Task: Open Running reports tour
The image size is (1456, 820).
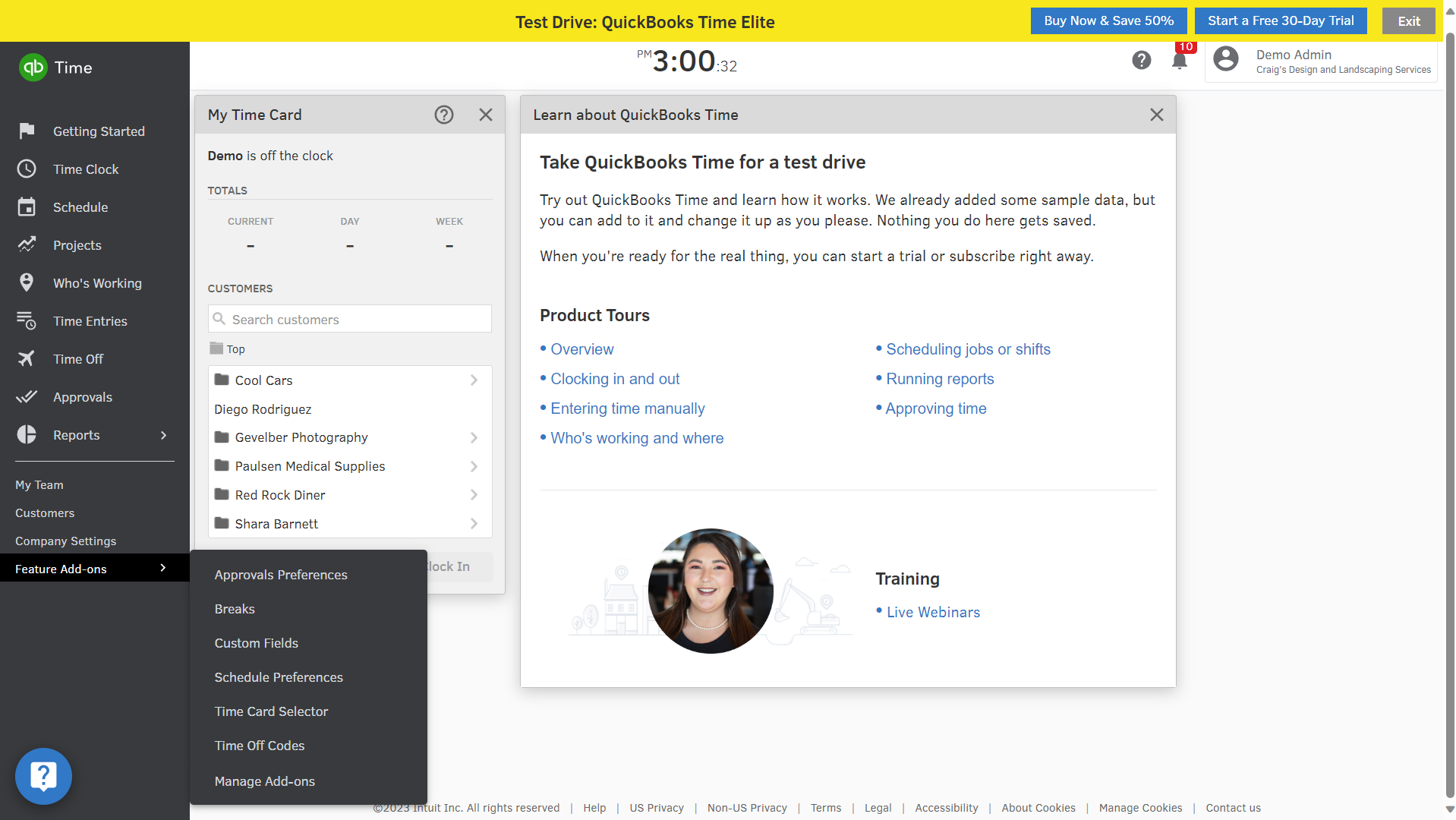Action: 940,379
